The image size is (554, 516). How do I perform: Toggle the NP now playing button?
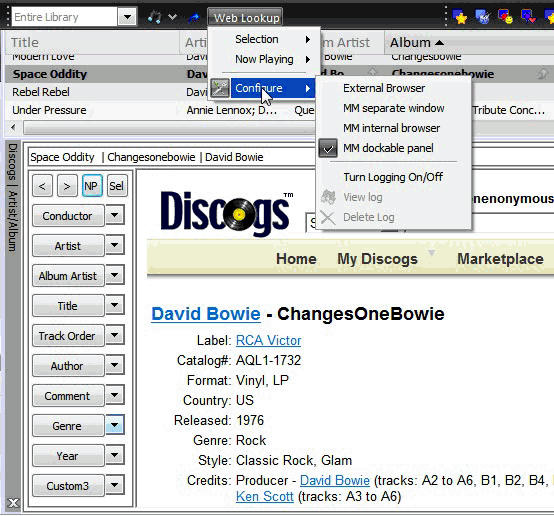92,186
